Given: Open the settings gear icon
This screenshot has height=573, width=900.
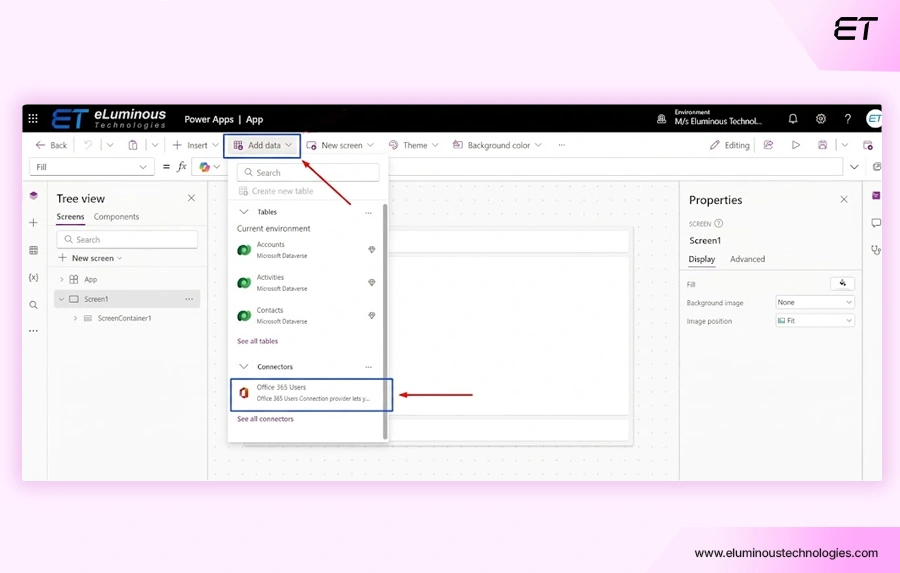Looking at the screenshot, I should click(821, 119).
